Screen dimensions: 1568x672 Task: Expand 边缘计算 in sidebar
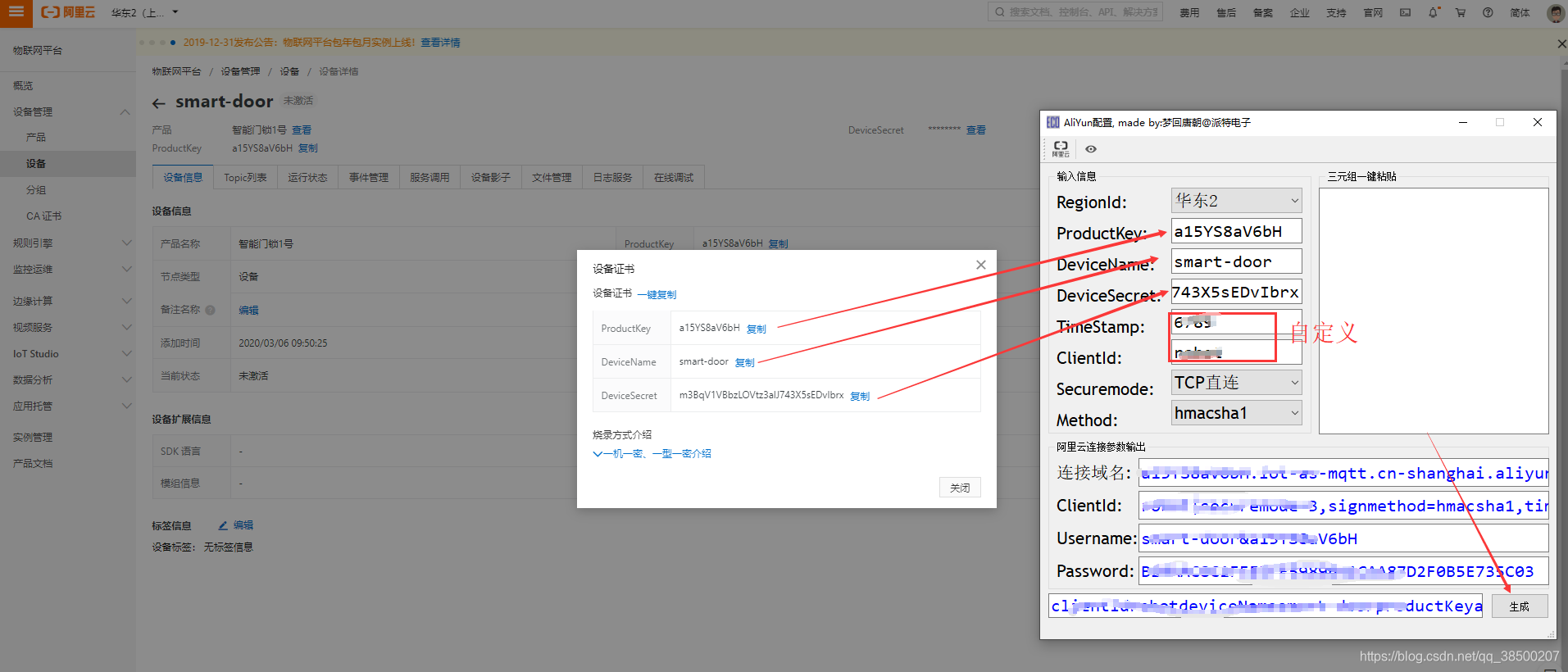pyautogui.click(x=126, y=301)
